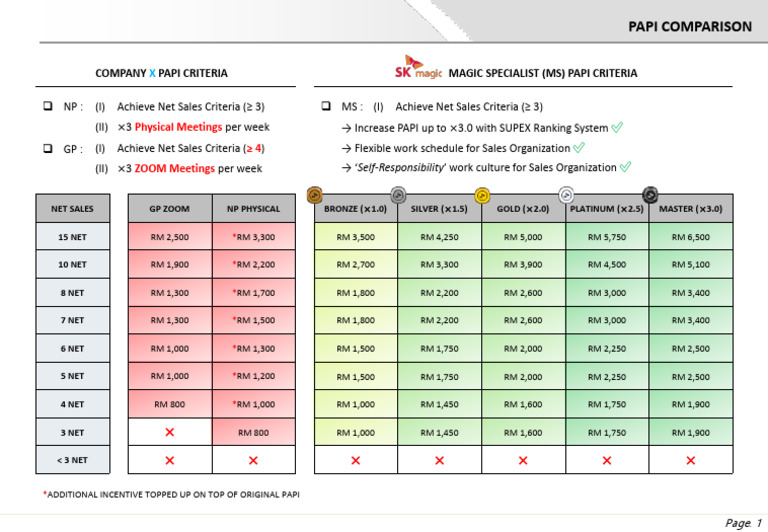
Task: Click red X in NP PHYSICAL < 3 NET cell
Action: coord(253,460)
